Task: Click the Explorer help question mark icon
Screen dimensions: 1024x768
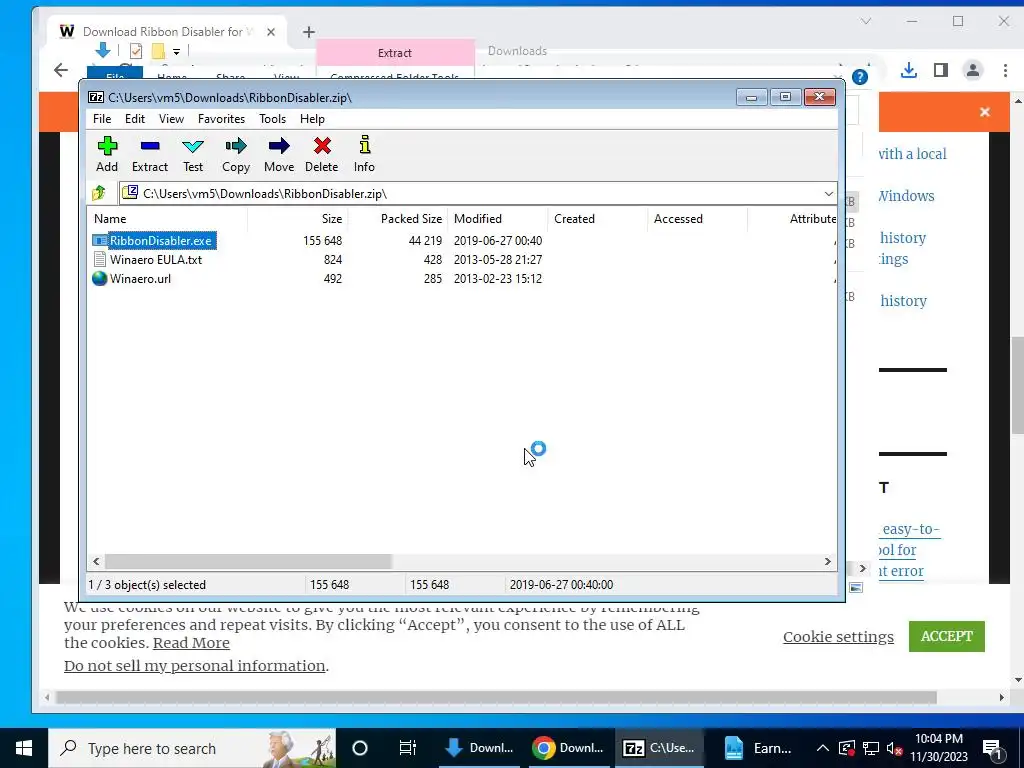Action: click(860, 77)
